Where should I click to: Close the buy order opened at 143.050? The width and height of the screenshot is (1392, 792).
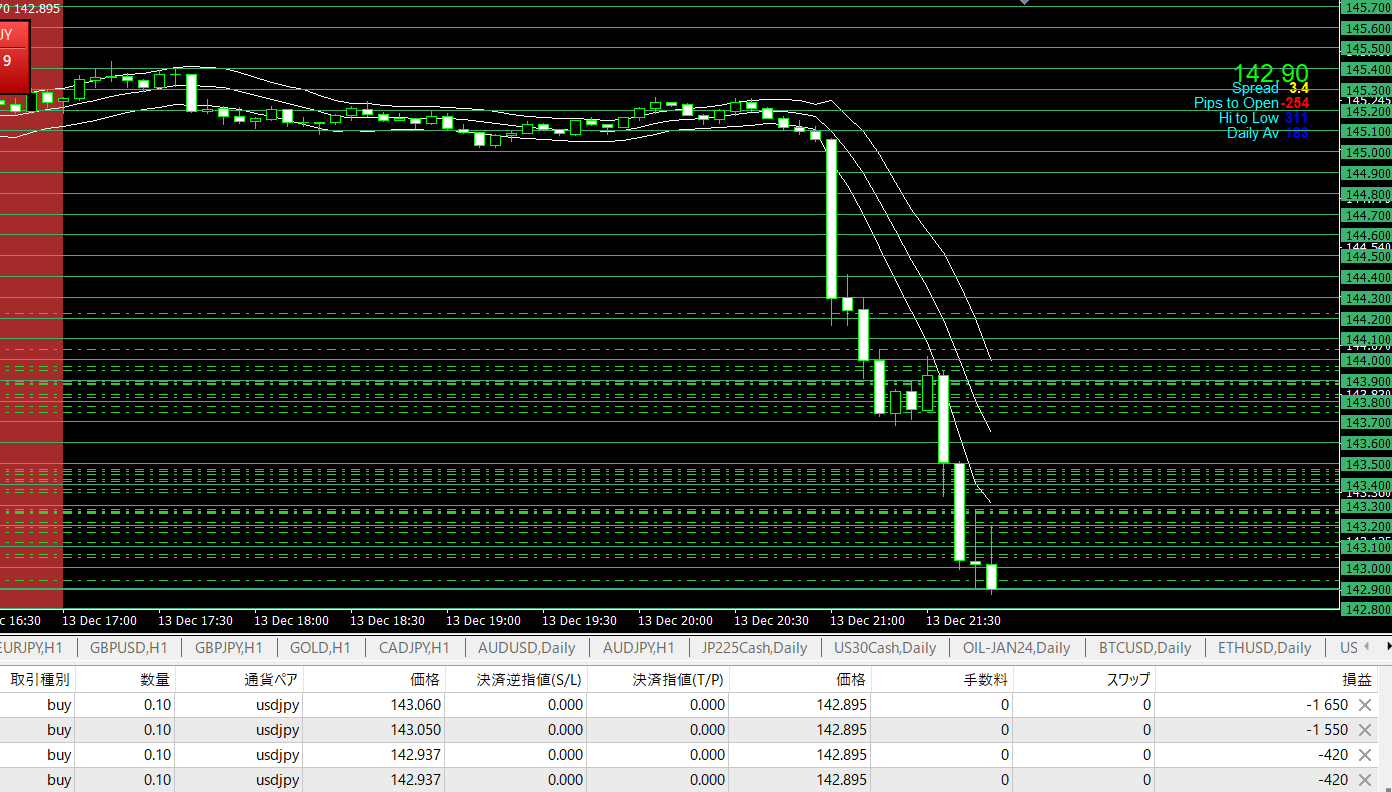tap(1364, 730)
